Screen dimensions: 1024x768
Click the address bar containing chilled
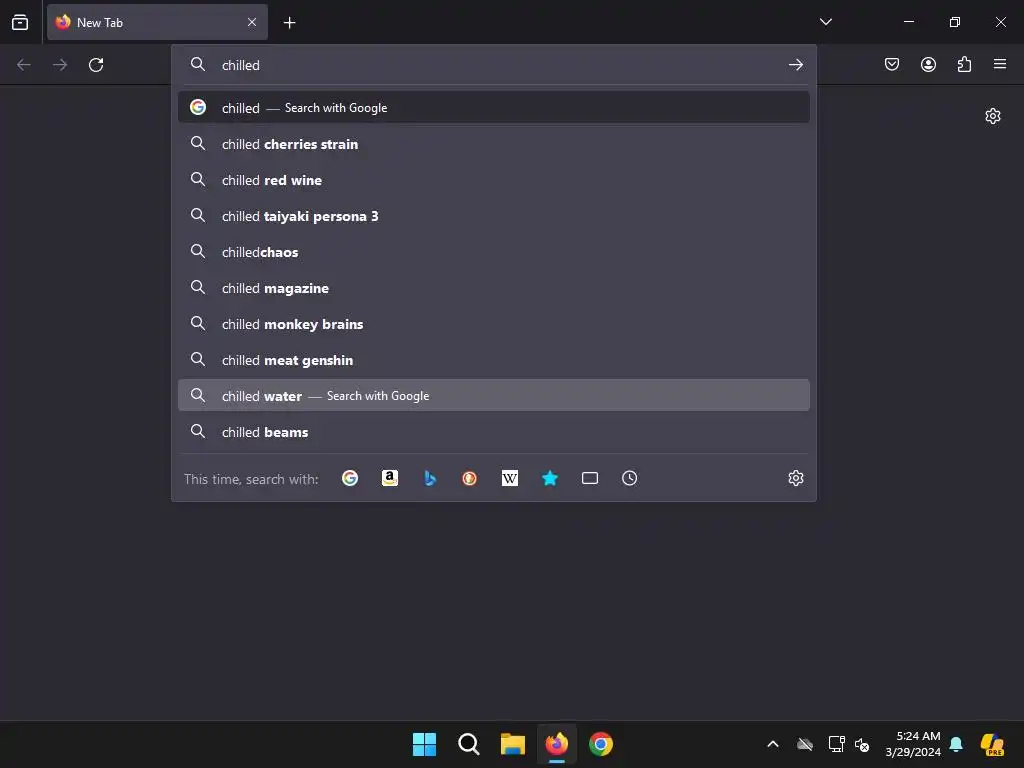[496, 65]
